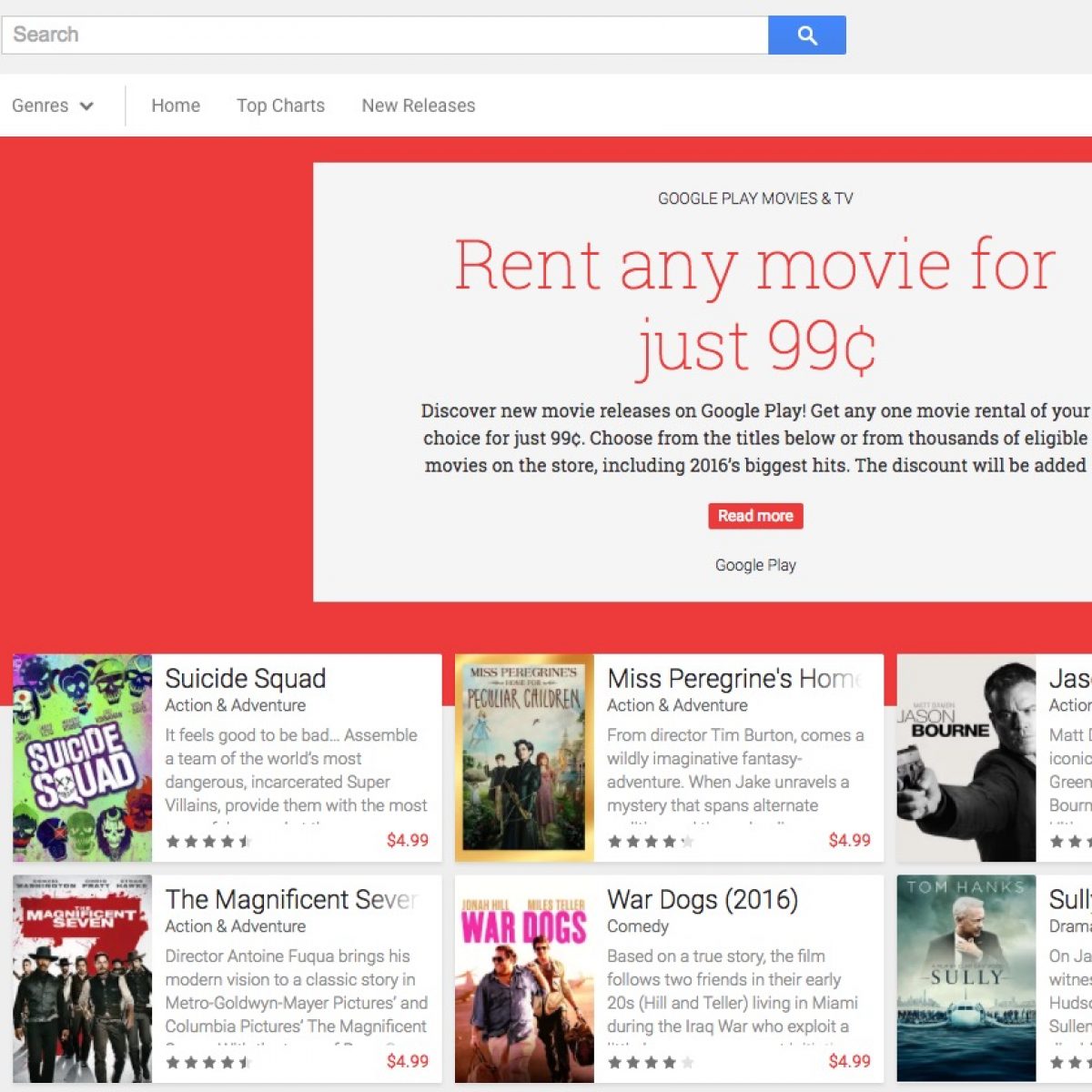Click the star rating on The Magnificent Seven
Screen dimensions: 1092x1092
pyautogui.click(x=208, y=1062)
